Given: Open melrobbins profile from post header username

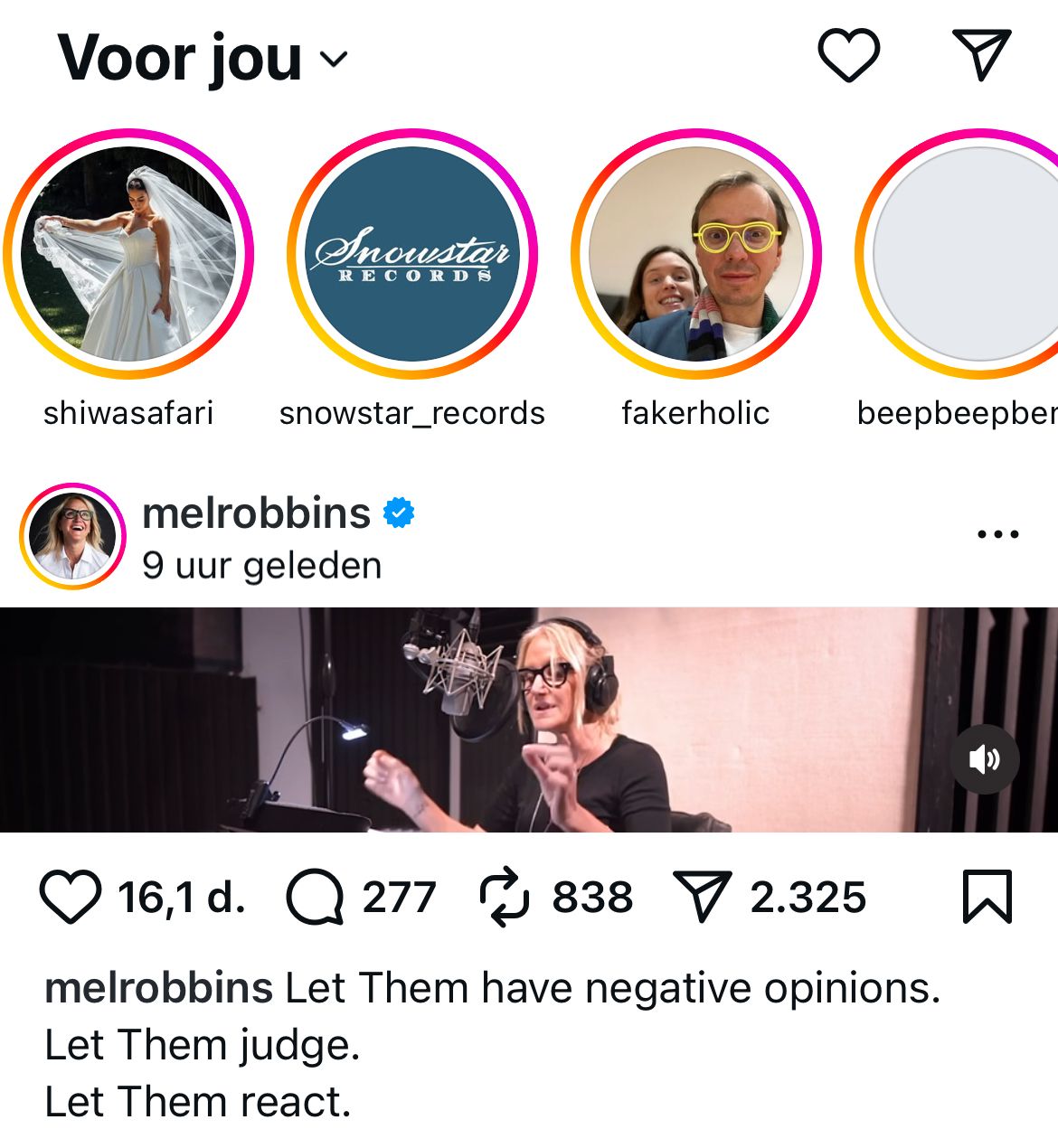Looking at the screenshot, I should [257, 513].
